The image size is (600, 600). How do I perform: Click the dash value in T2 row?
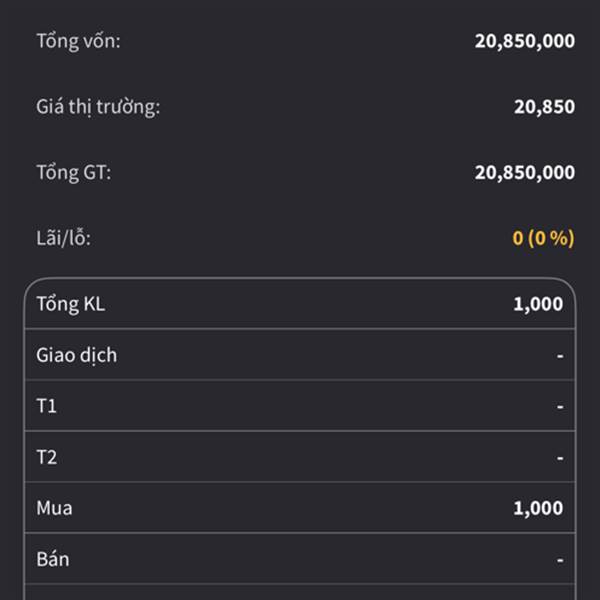(x=560, y=458)
